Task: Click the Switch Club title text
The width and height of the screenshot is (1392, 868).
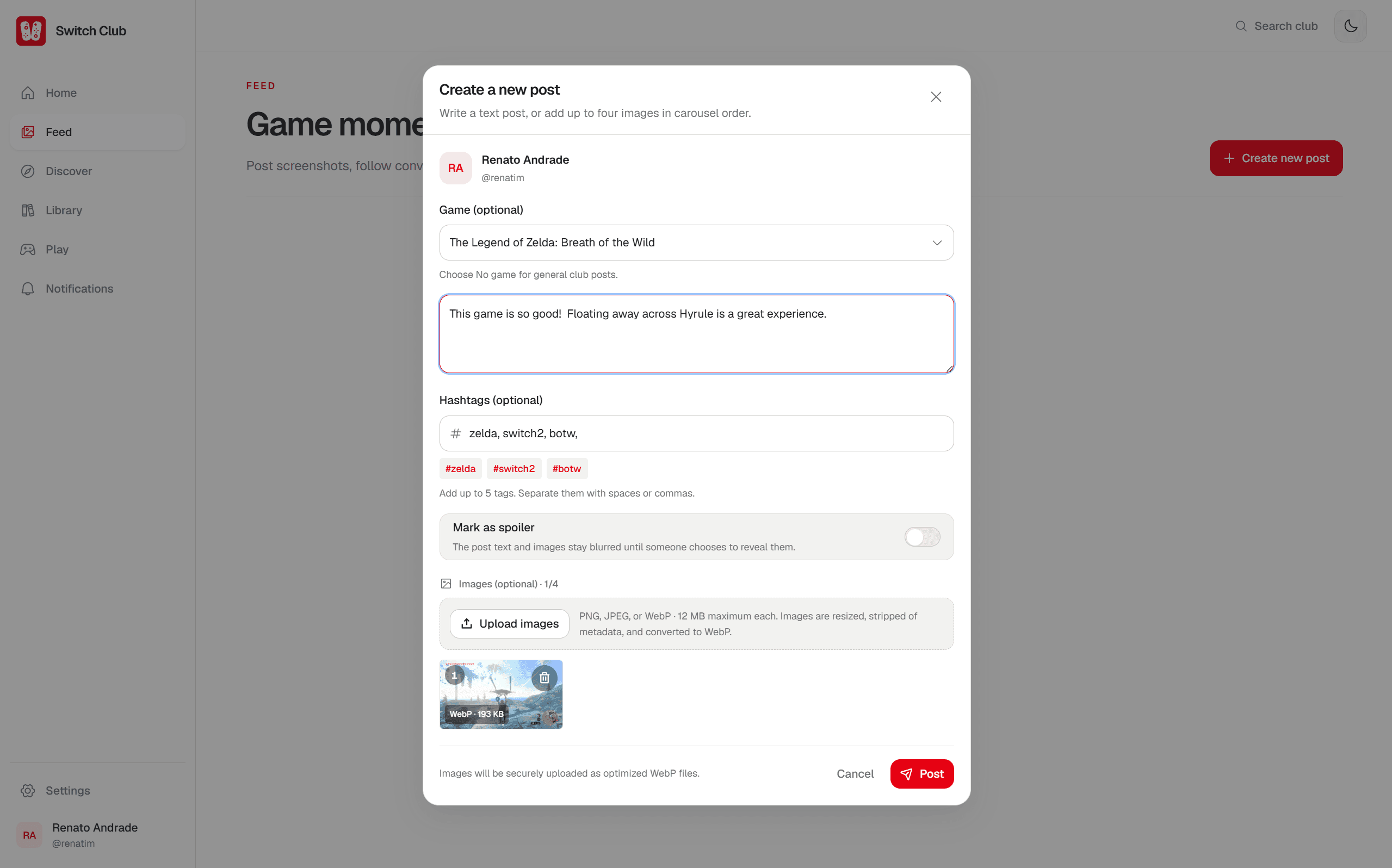Action: click(91, 31)
